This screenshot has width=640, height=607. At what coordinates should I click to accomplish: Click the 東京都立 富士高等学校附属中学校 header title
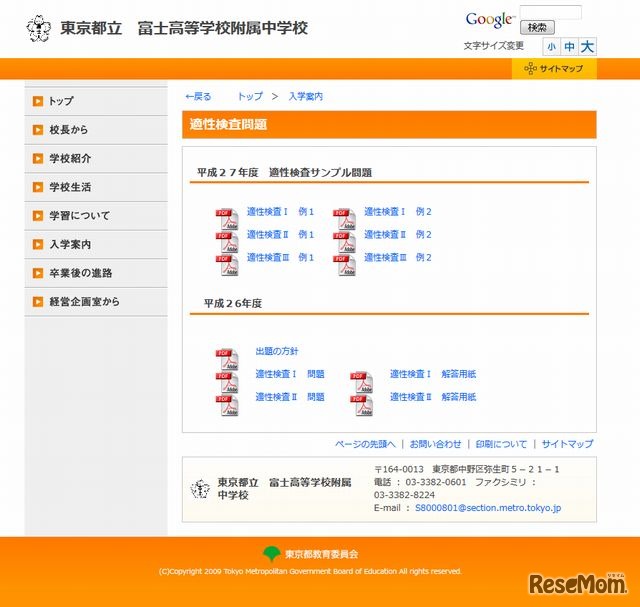click(x=184, y=28)
